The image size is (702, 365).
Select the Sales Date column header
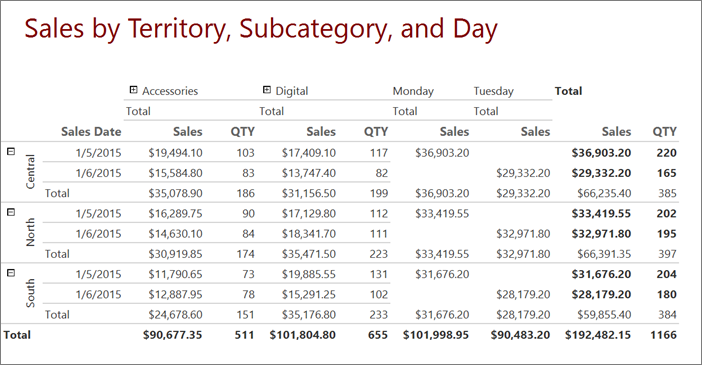[x=91, y=132]
